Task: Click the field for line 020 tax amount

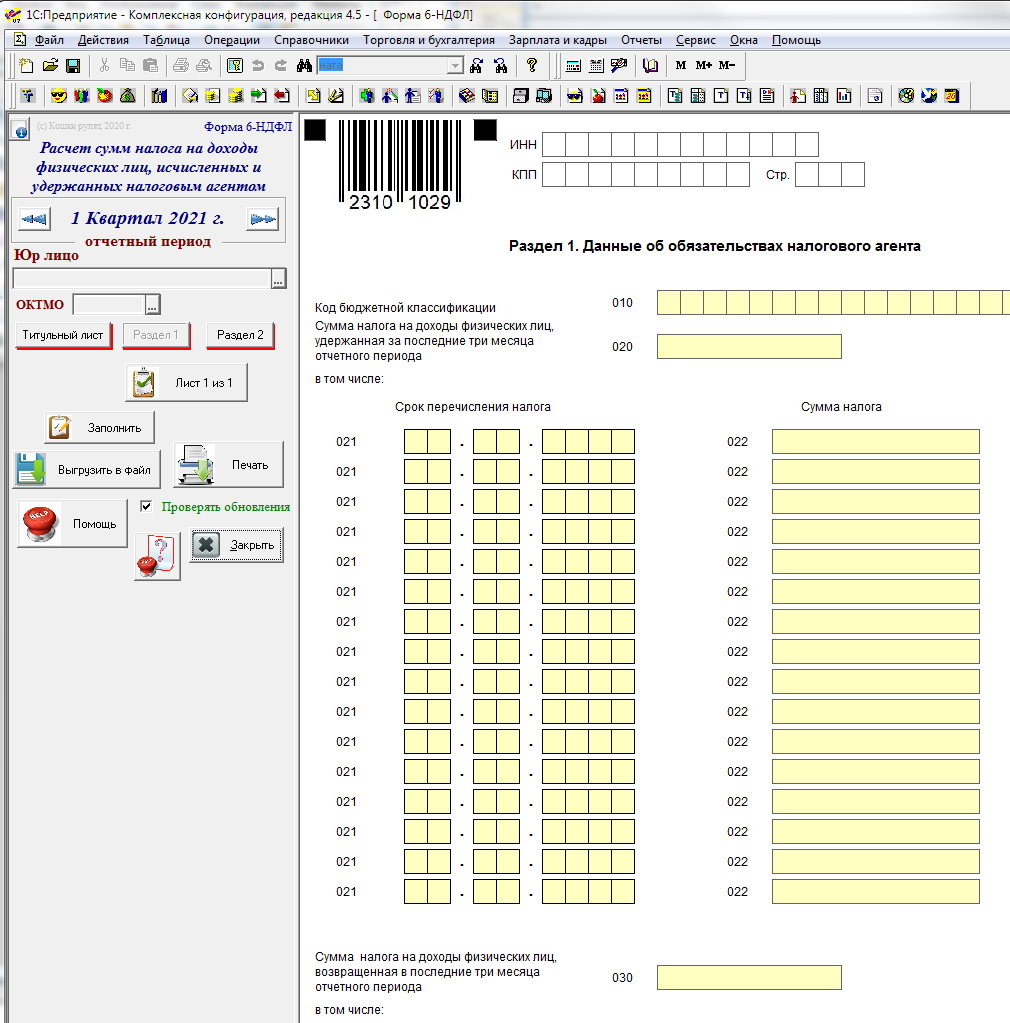Action: tap(749, 346)
